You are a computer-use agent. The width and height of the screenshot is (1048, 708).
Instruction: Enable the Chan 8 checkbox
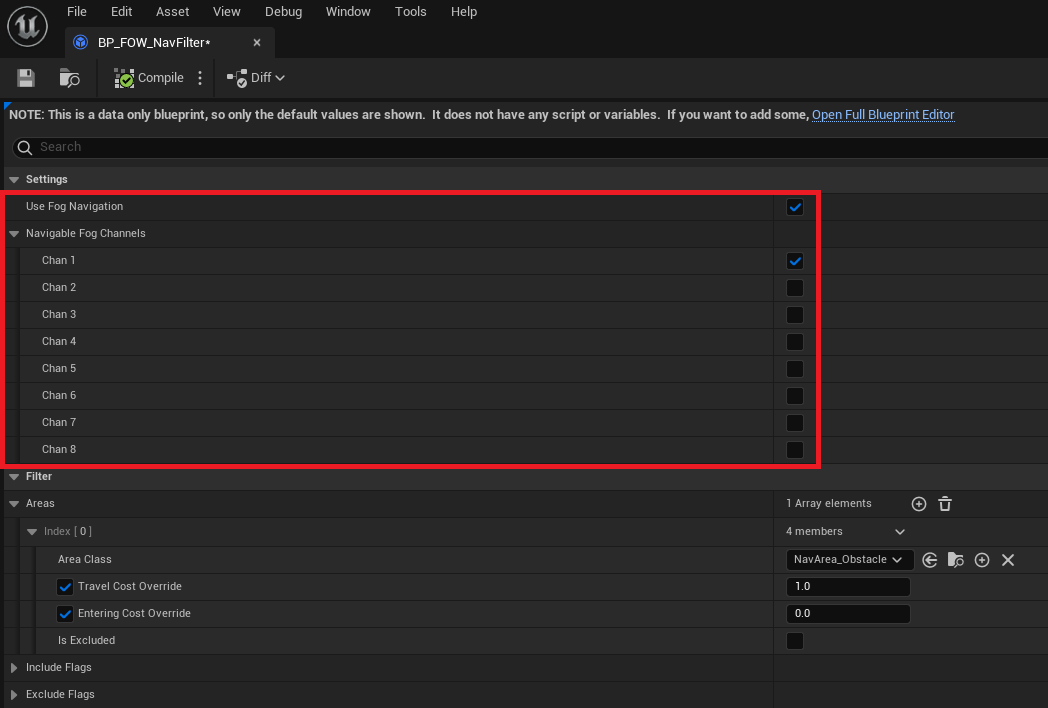point(795,450)
